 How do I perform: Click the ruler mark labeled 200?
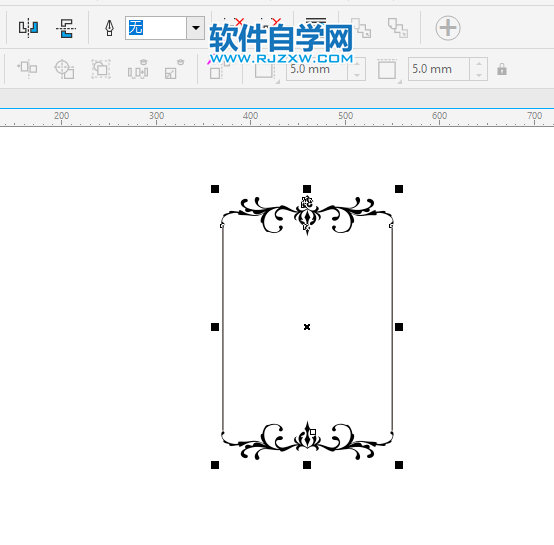click(x=61, y=116)
